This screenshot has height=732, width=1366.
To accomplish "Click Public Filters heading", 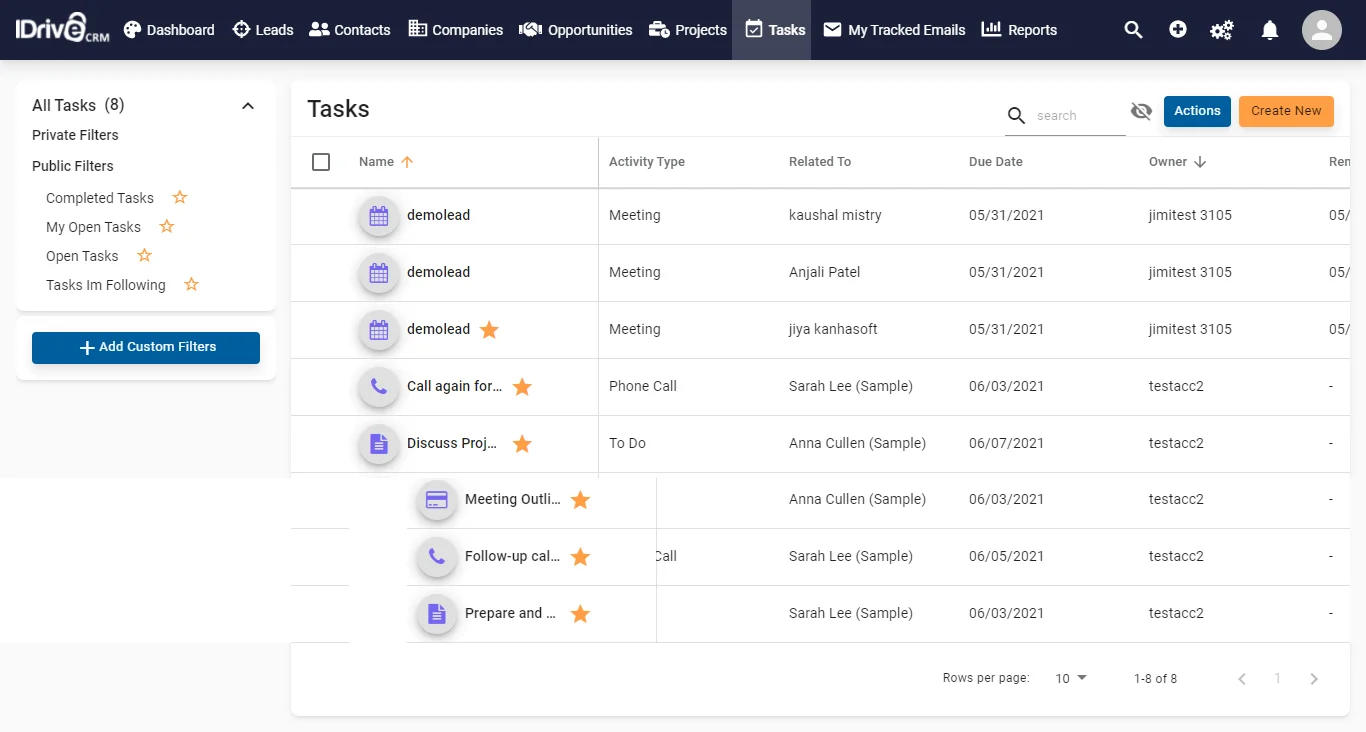I will [73, 166].
